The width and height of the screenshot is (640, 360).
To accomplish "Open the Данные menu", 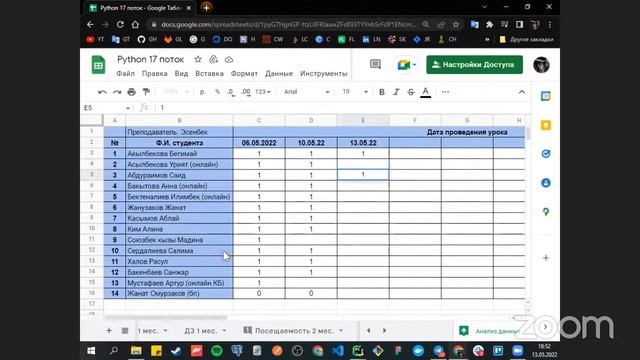I will pos(279,74).
